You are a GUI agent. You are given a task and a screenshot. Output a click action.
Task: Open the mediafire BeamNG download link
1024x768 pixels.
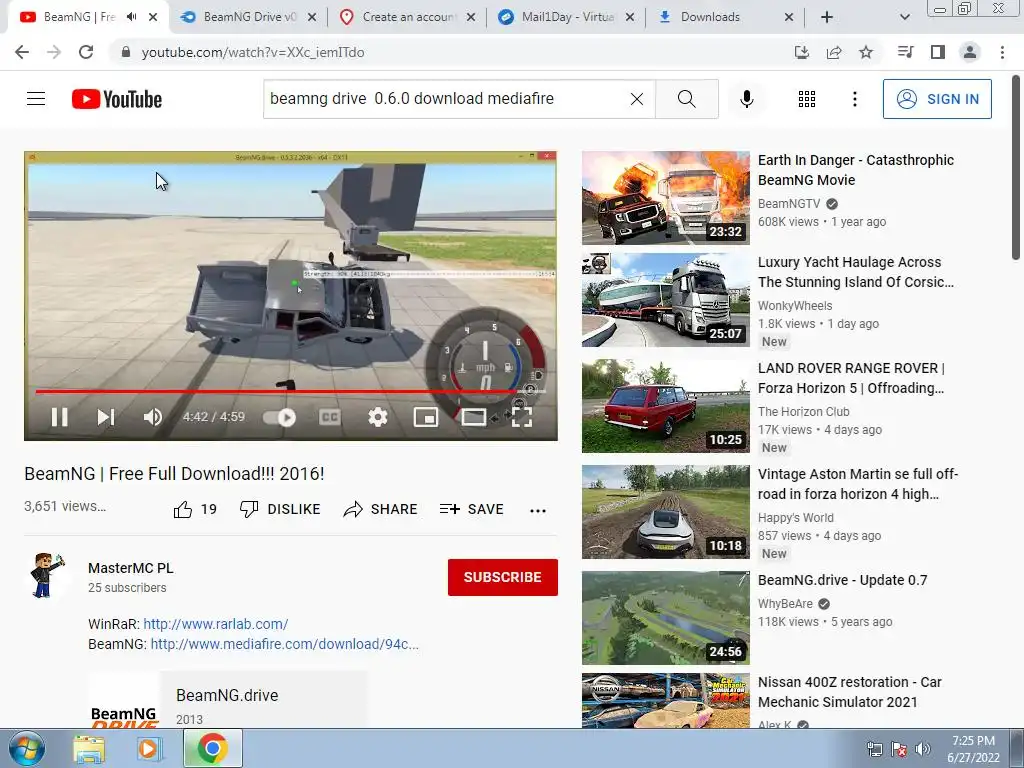click(285, 644)
